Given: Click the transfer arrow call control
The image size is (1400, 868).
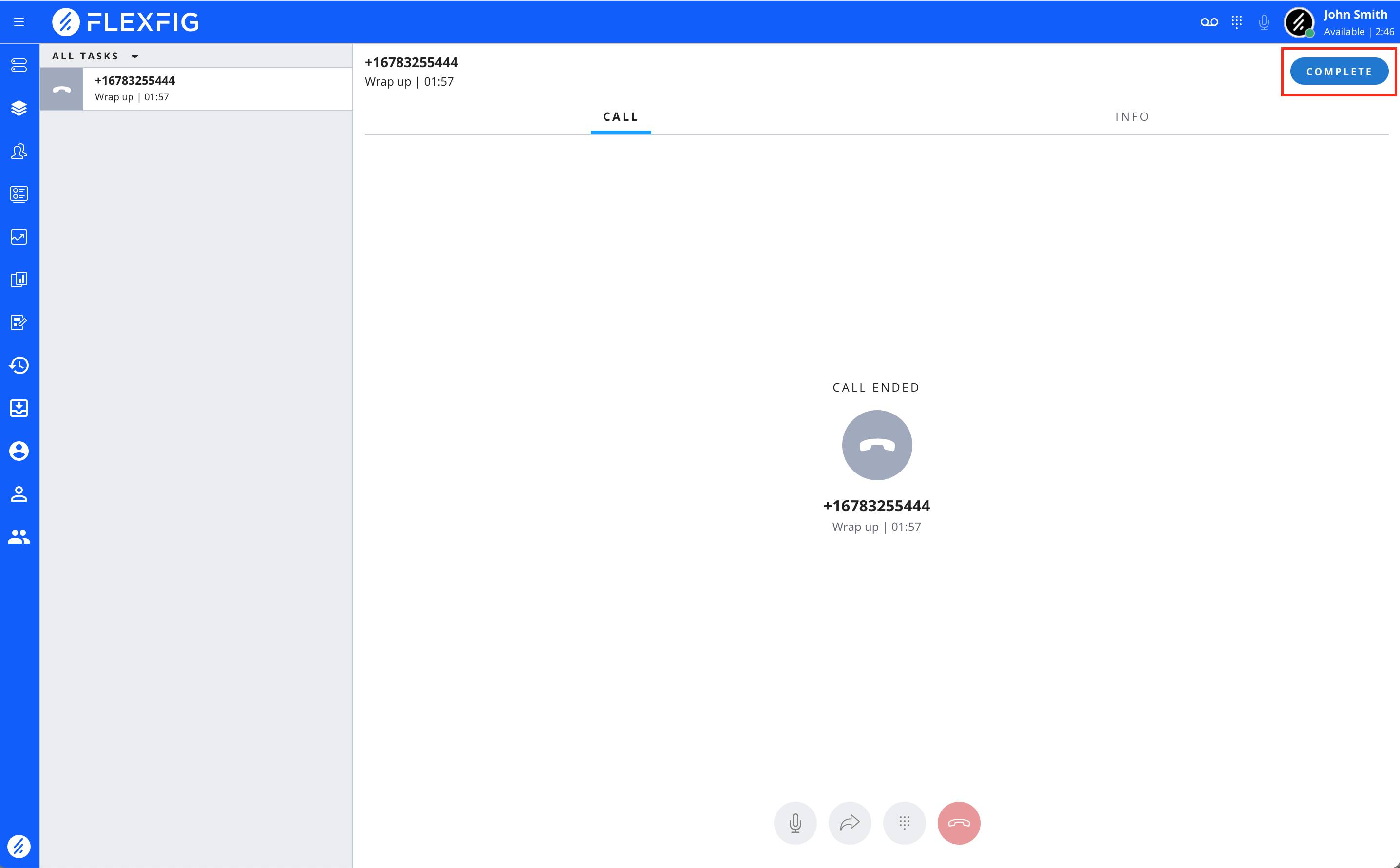Looking at the screenshot, I should tap(850, 823).
